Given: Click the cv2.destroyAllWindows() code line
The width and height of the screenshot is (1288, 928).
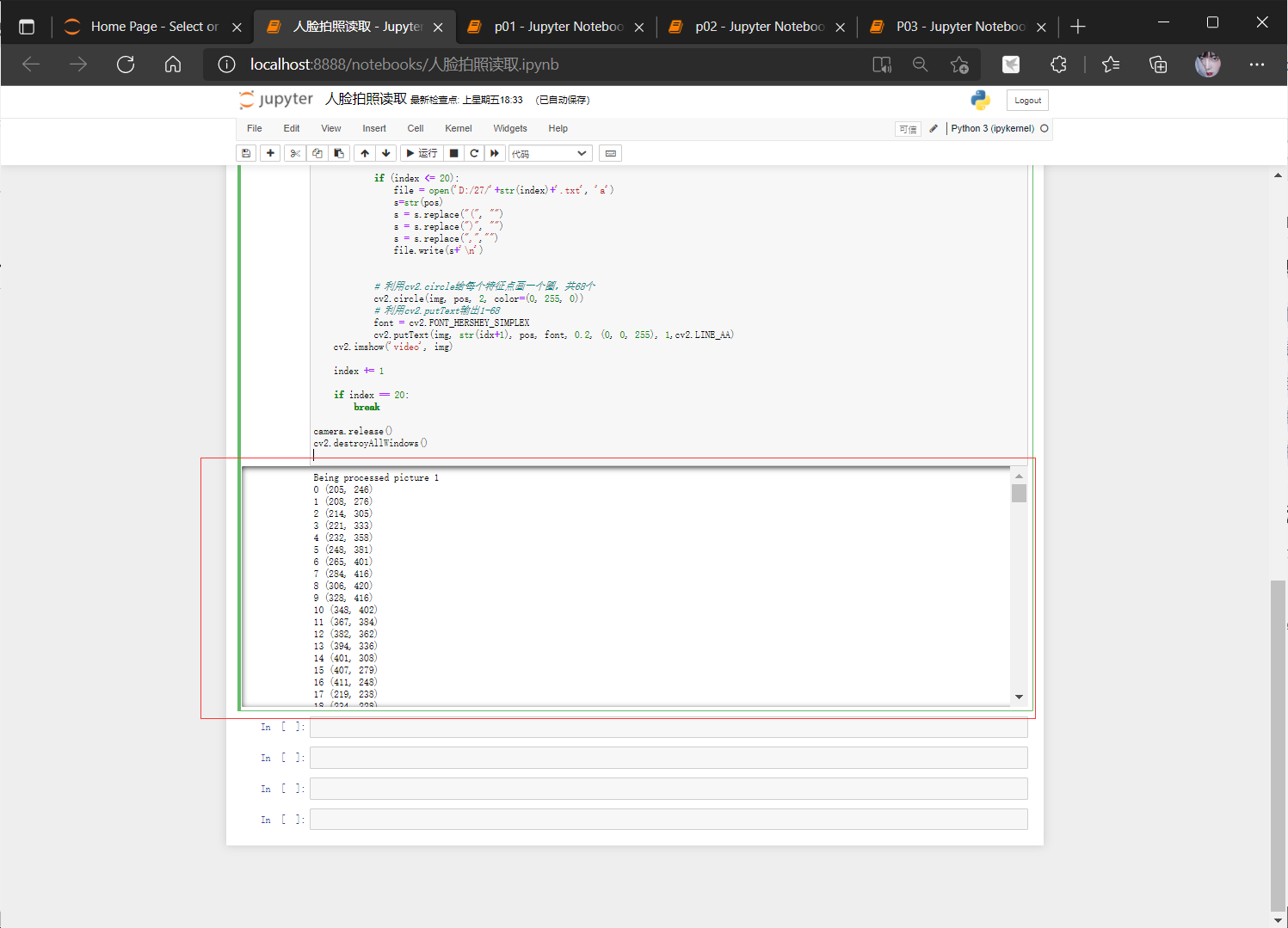Looking at the screenshot, I should (x=370, y=443).
